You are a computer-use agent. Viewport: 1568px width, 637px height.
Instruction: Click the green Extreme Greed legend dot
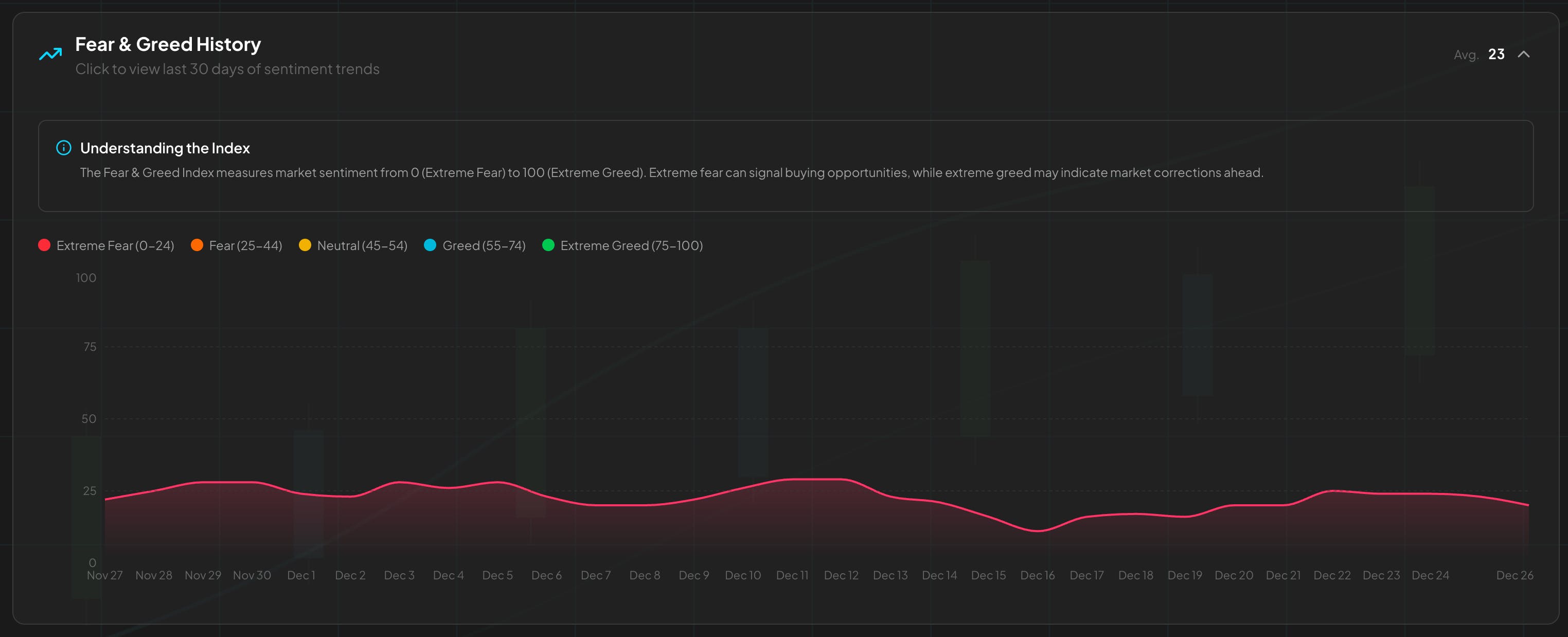(548, 245)
